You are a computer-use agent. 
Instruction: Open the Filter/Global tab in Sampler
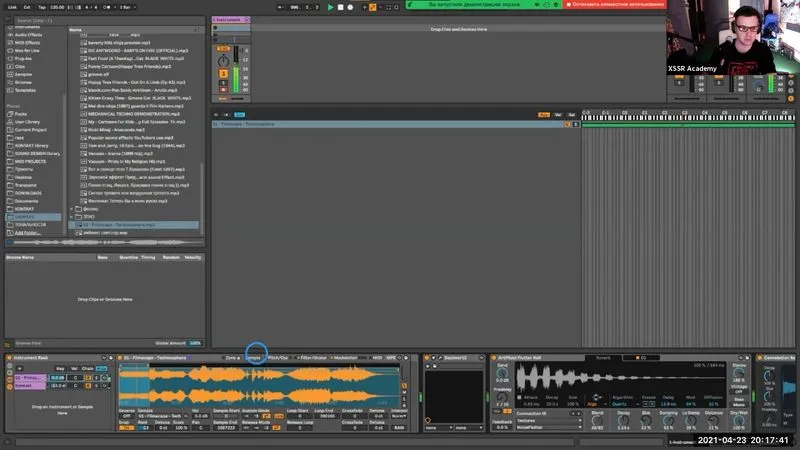[312, 358]
